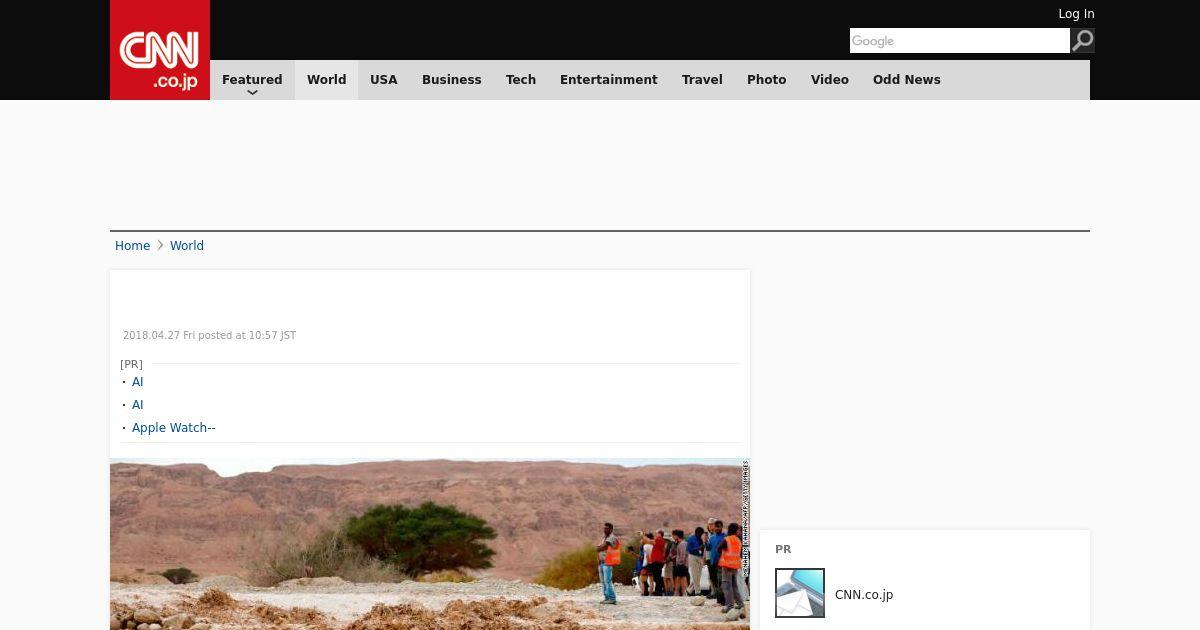Open the Odd News section
This screenshot has width=1200, height=630.
point(907,80)
